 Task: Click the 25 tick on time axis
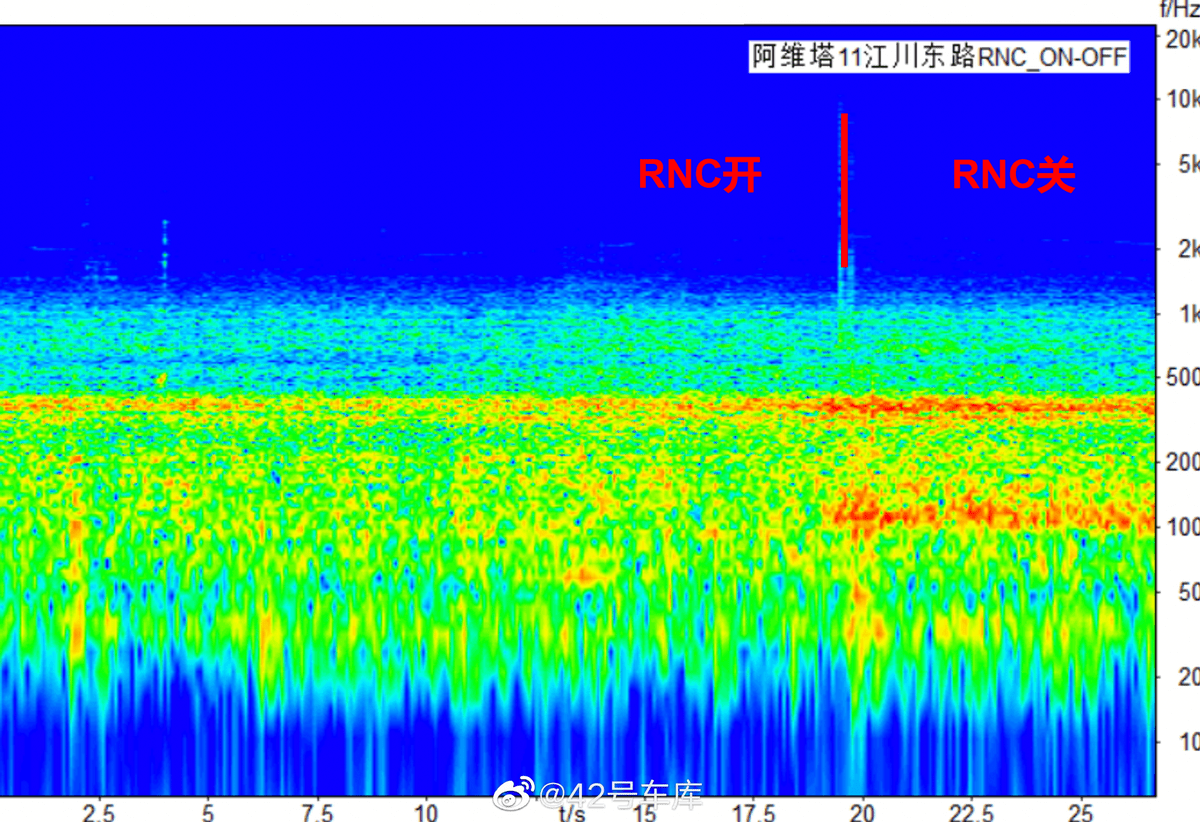click(x=1080, y=811)
